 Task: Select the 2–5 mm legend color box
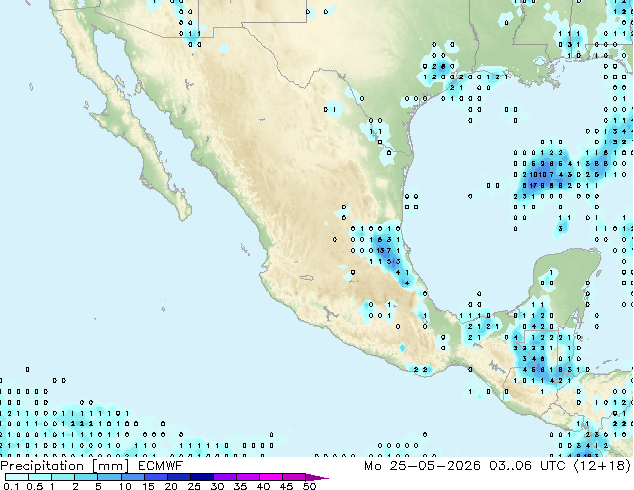[x=86, y=477]
